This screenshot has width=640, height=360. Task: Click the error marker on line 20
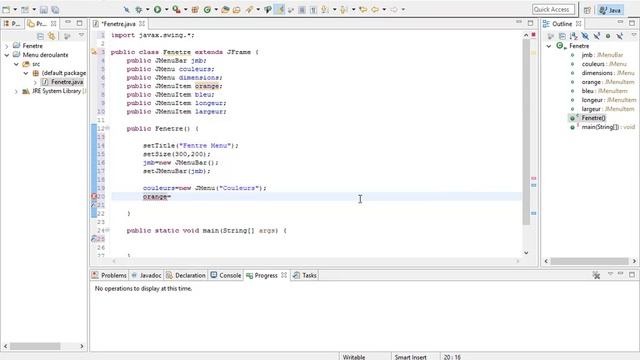pyautogui.click(x=94, y=196)
